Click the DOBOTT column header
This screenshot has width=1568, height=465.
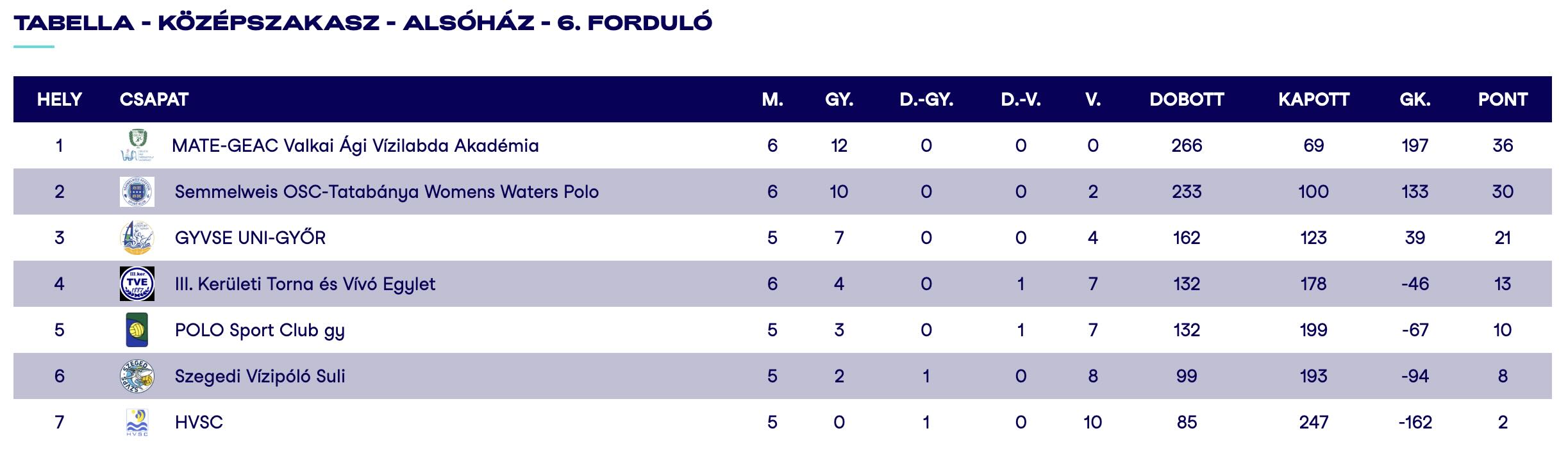click(x=1187, y=99)
